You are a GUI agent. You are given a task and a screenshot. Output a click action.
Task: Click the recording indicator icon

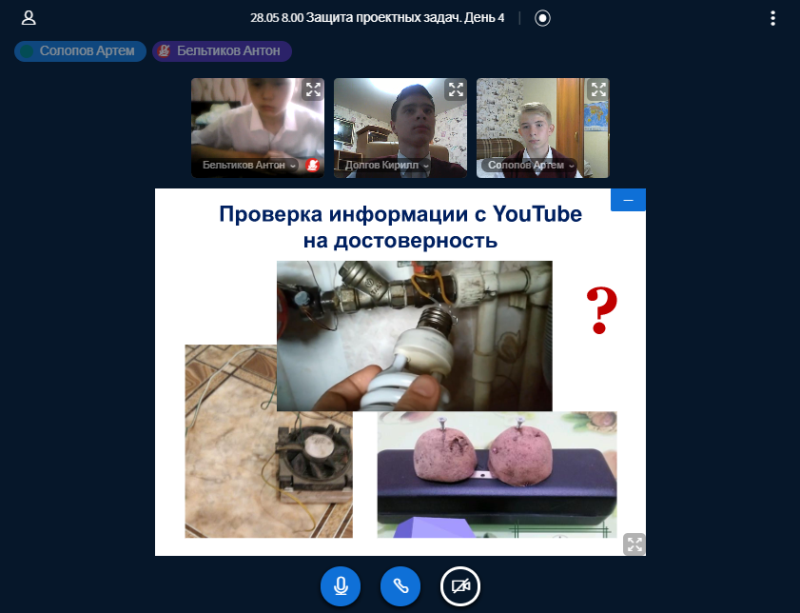tap(542, 18)
